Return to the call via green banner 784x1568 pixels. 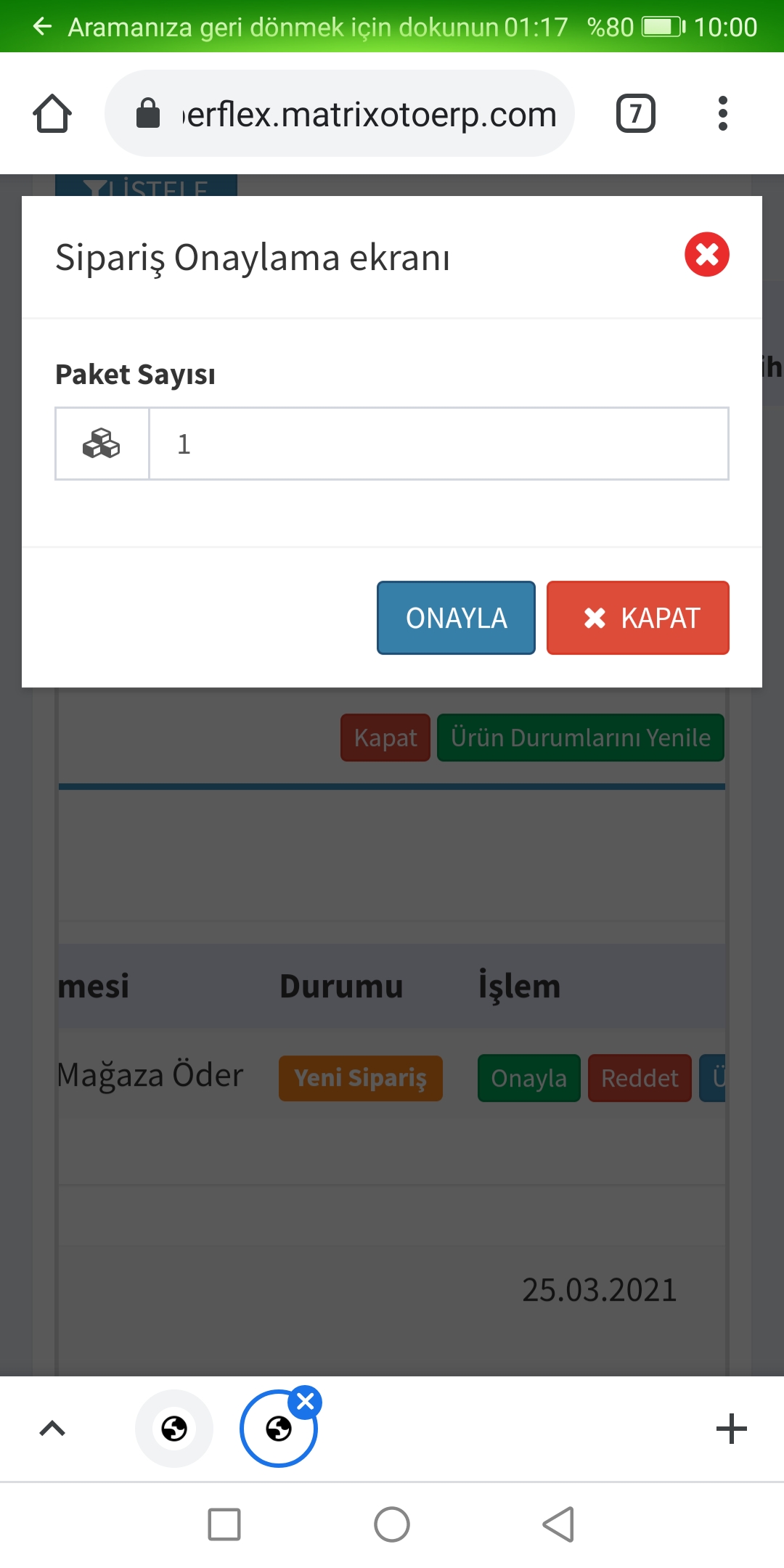point(319,27)
